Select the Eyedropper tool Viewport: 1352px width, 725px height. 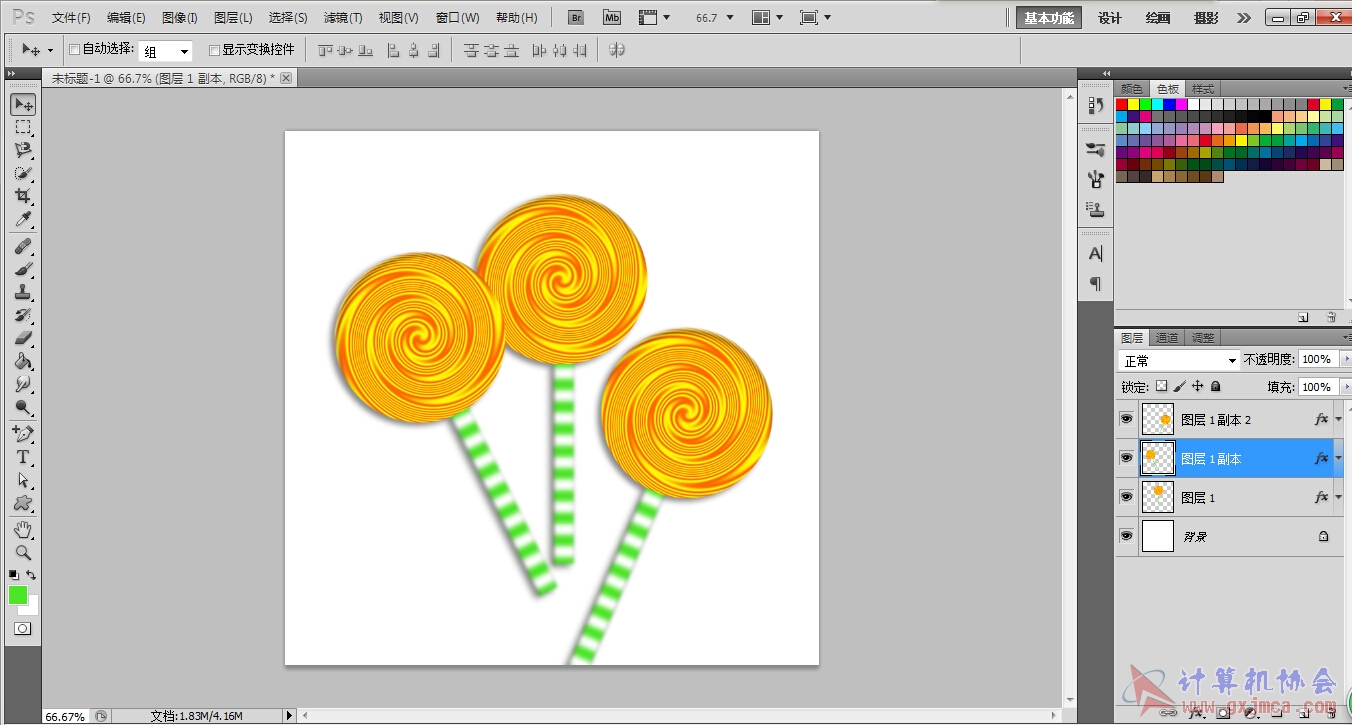(x=23, y=219)
